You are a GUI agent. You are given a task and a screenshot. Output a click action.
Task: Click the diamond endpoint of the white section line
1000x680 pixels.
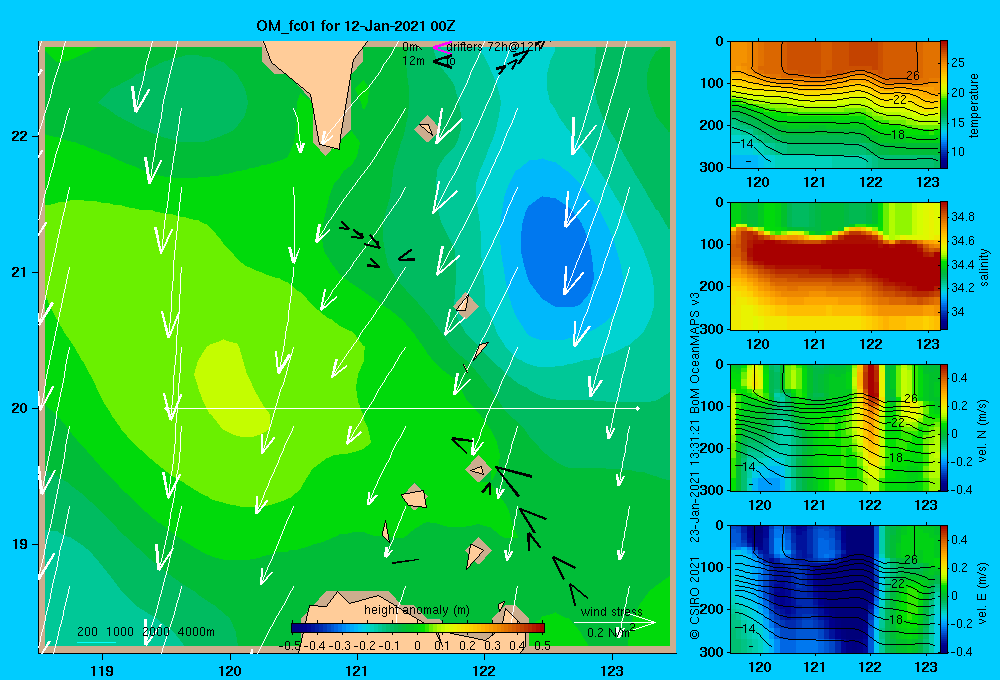click(638, 408)
